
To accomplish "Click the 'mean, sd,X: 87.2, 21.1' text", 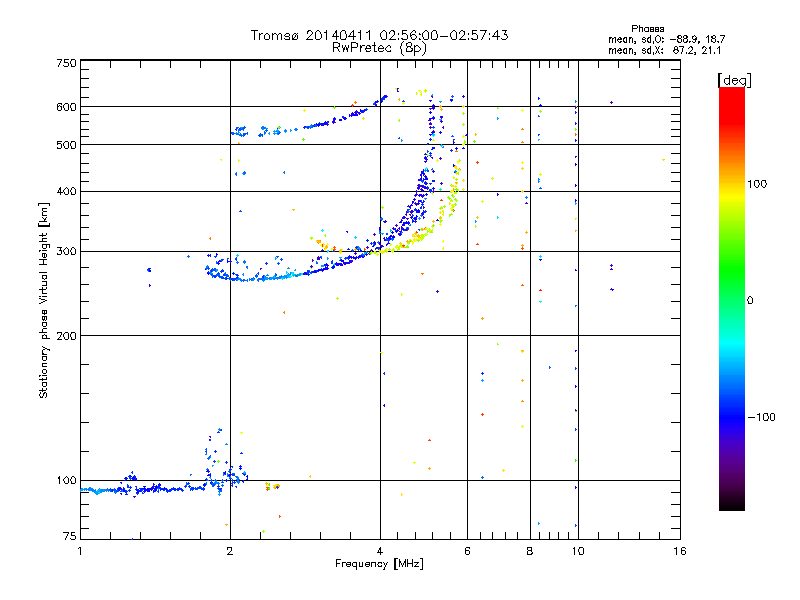I will coord(665,50).
